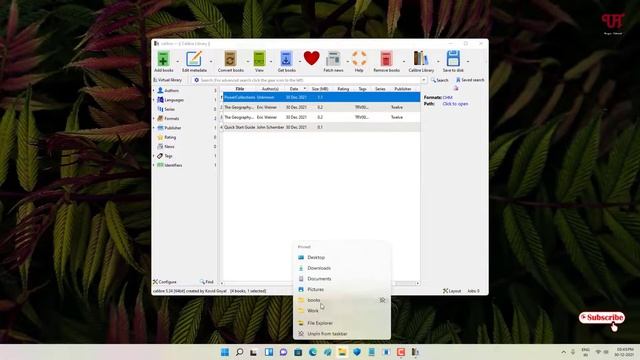Sort by the Size (MB) column header

320,89
